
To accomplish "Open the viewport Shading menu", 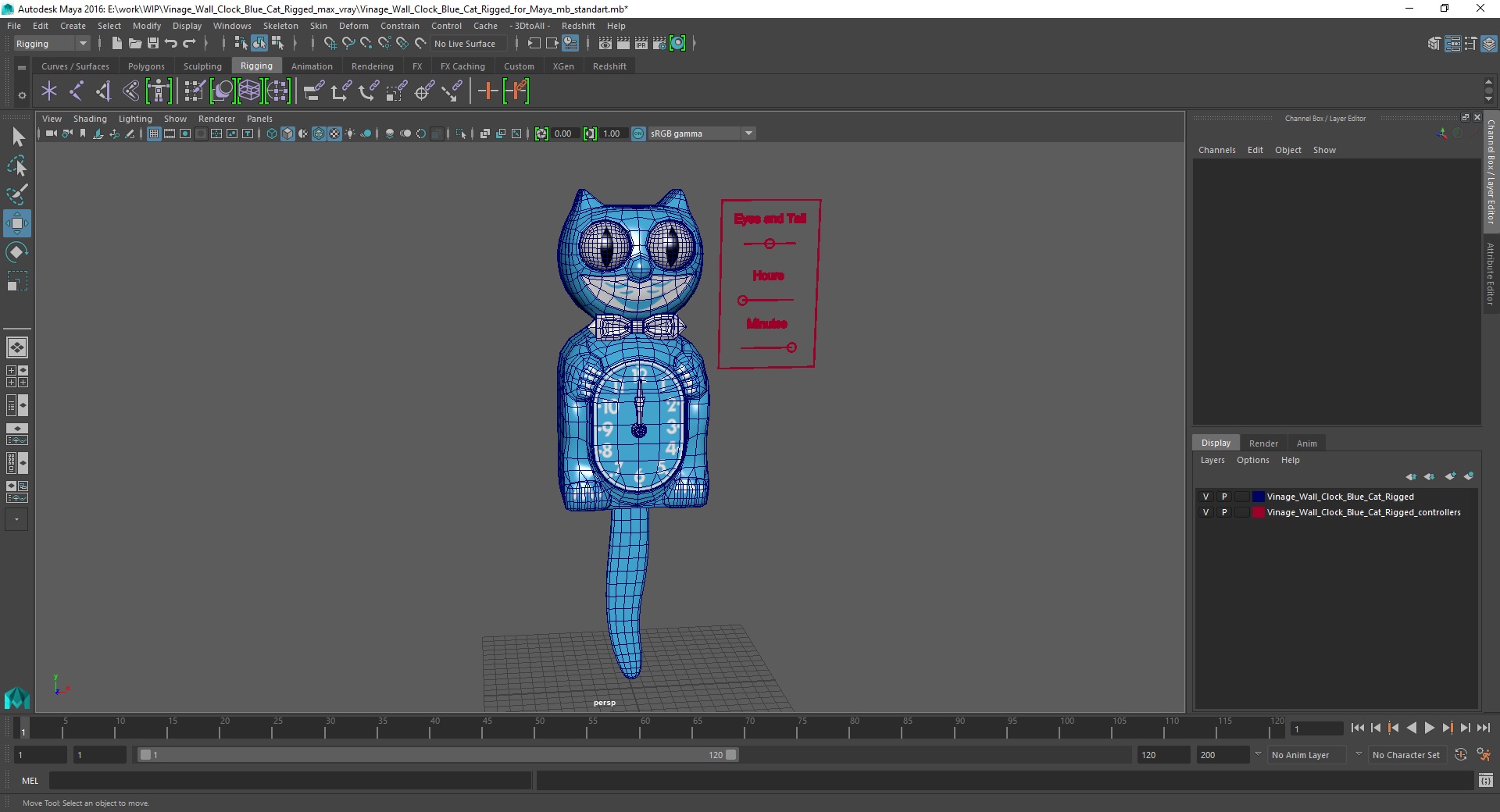I will [x=90, y=119].
